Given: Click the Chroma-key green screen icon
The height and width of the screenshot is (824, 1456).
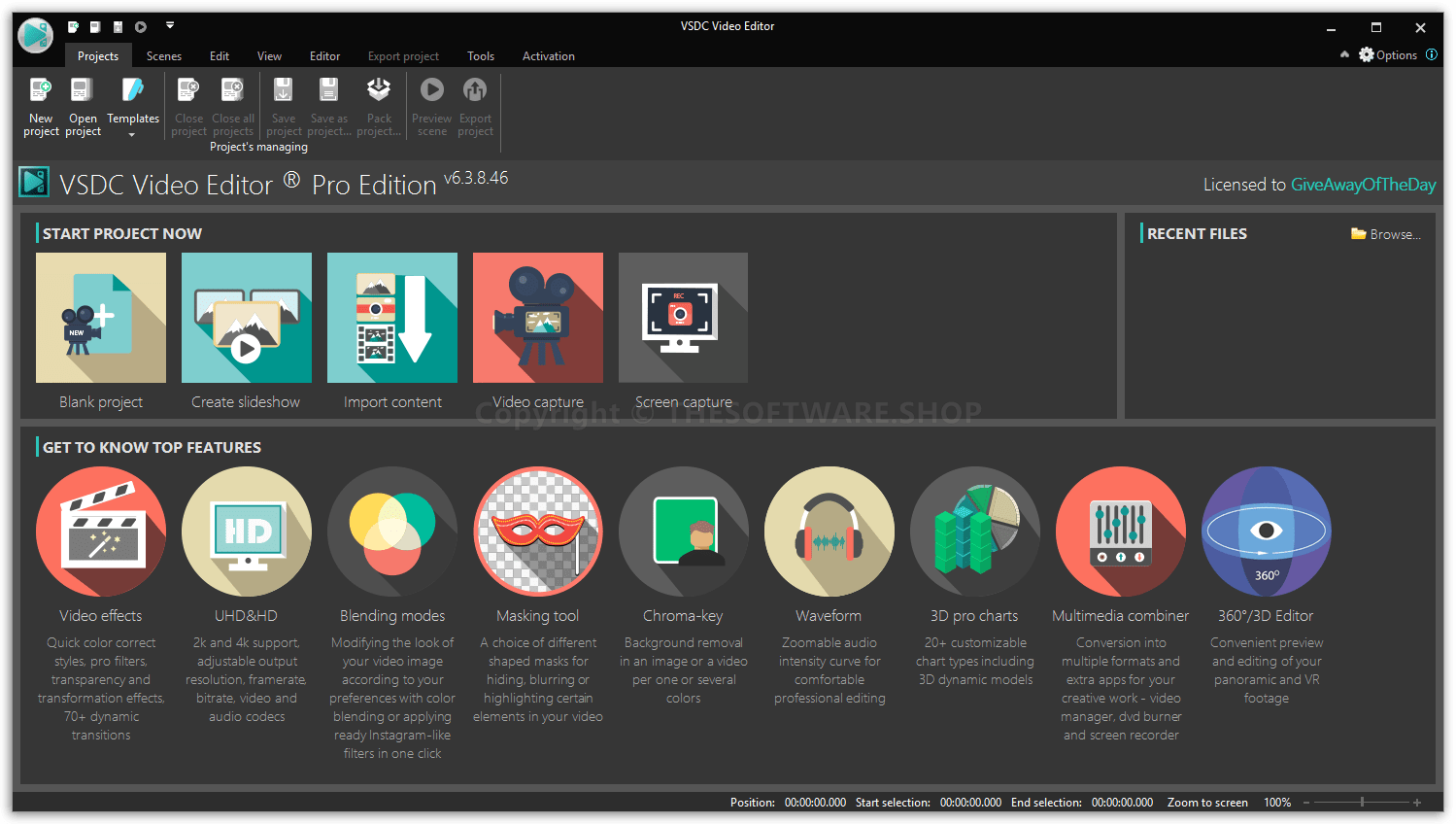Looking at the screenshot, I should 684,532.
